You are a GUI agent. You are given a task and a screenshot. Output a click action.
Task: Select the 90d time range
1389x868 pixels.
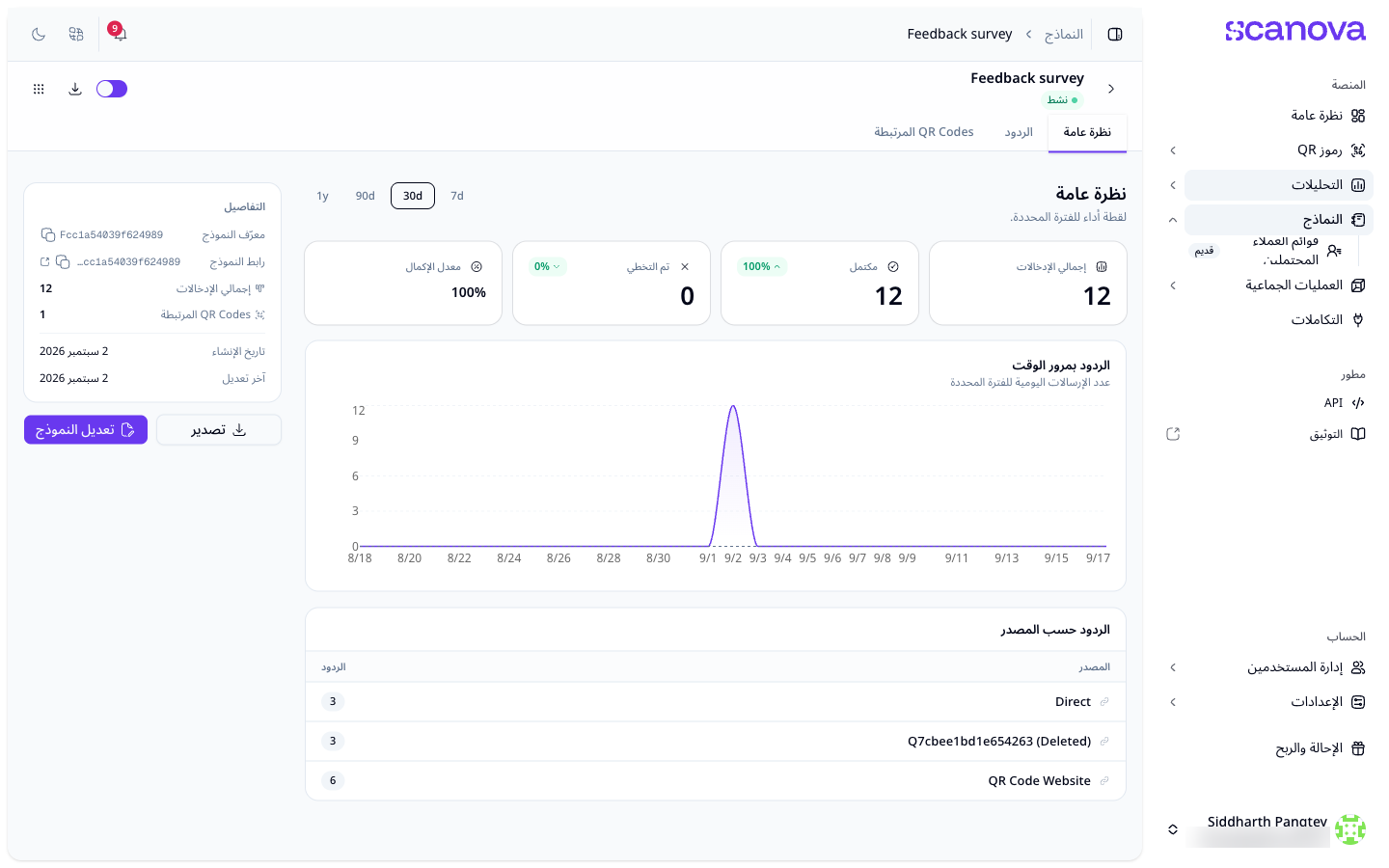(365, 196)
